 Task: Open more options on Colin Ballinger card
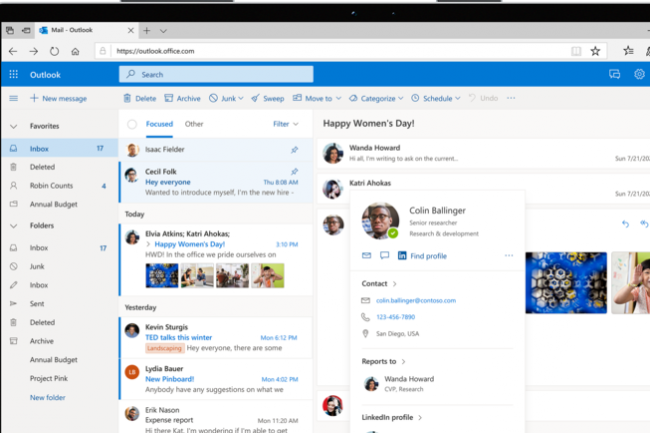(509, 255)
